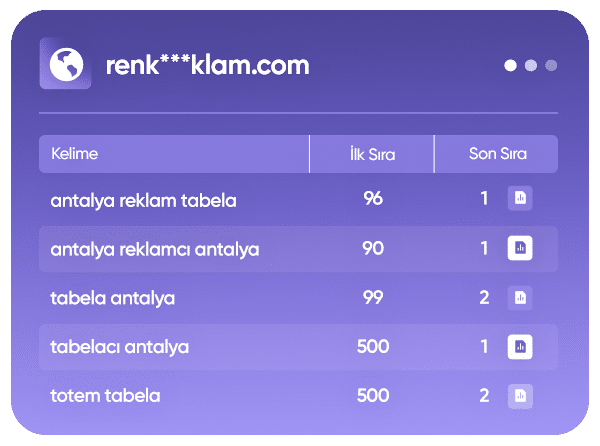
Task: Click first rank 96 in top row
Action: 373,198
